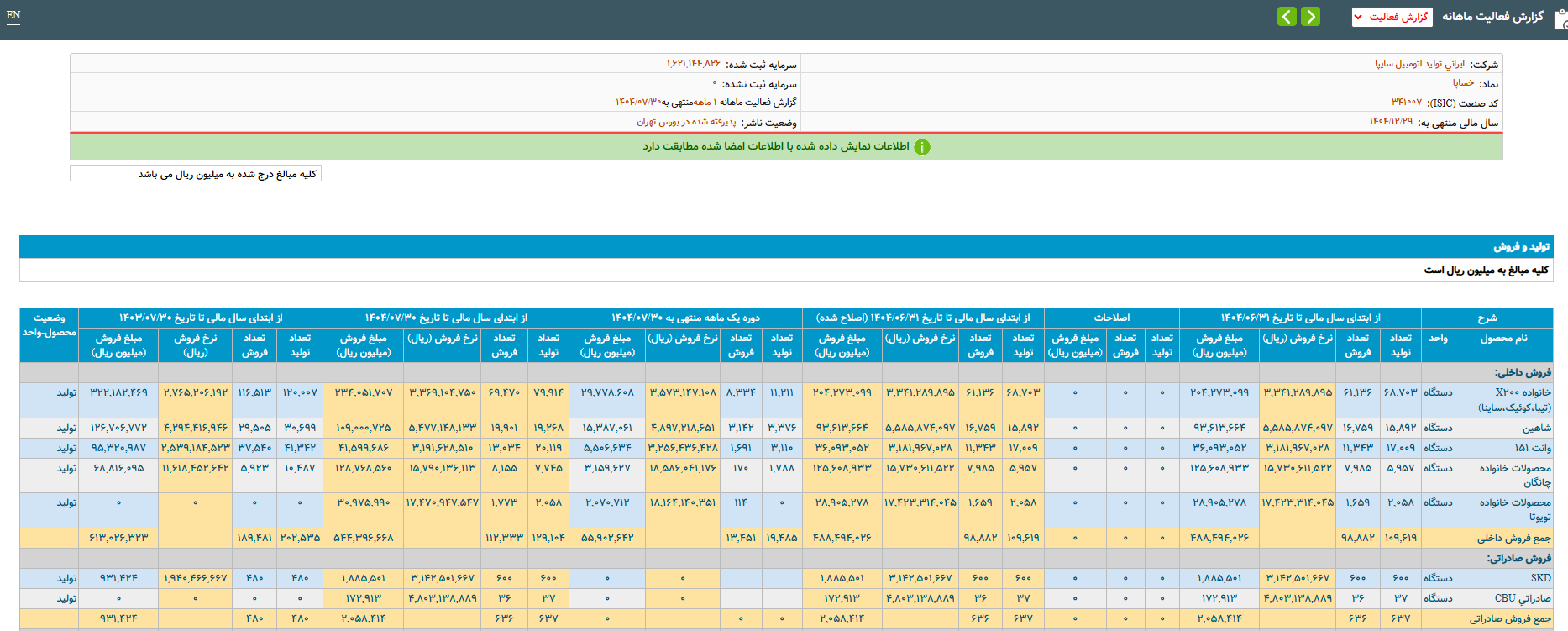Viewport: 1568px width, 631px height.
Task: Click the گزارش فعالیت ماهانه page title
Action: (x=1492, y=17)
